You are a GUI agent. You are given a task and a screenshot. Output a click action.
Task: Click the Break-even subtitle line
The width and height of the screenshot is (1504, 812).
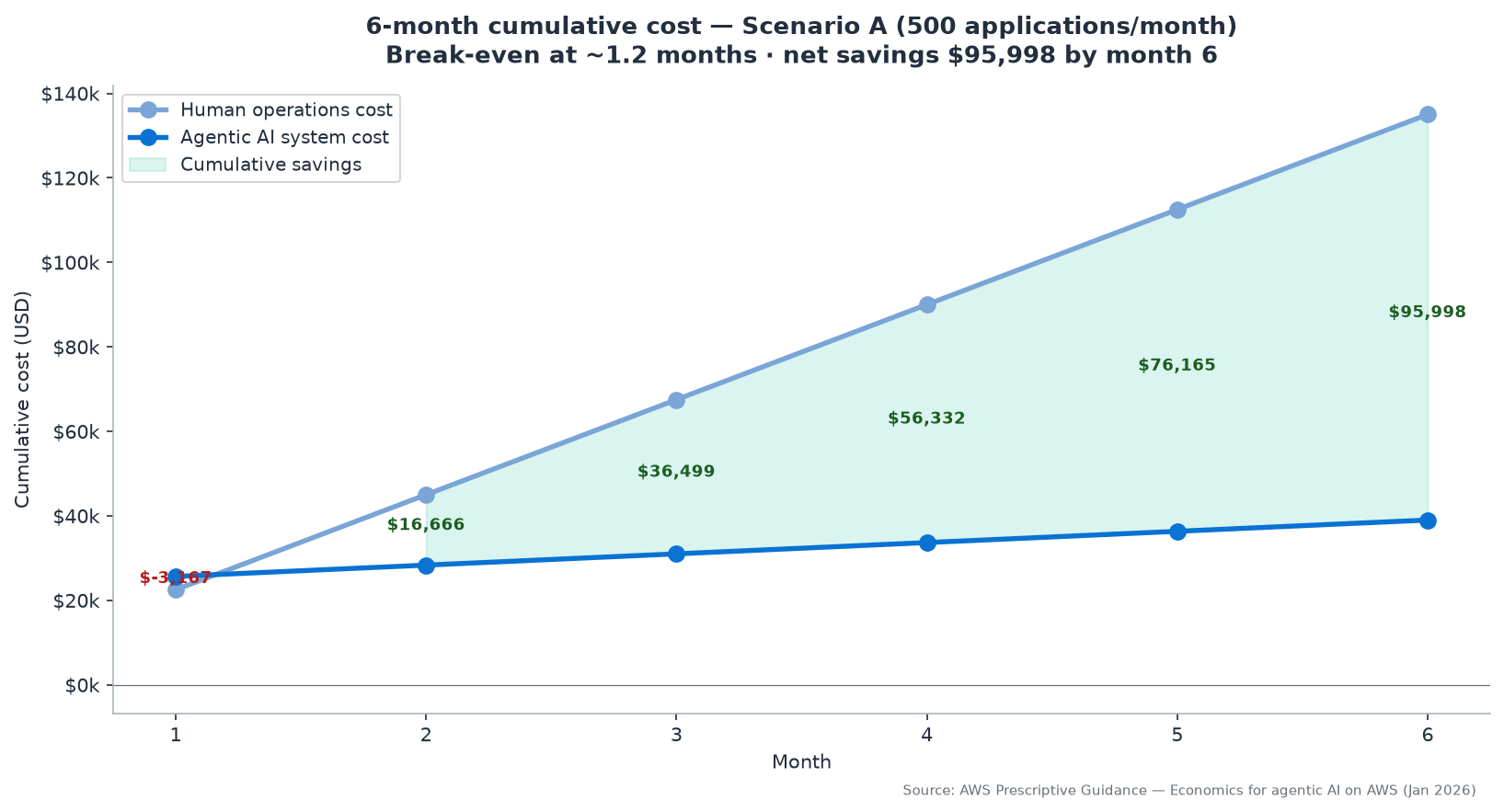tap(801, 56)
